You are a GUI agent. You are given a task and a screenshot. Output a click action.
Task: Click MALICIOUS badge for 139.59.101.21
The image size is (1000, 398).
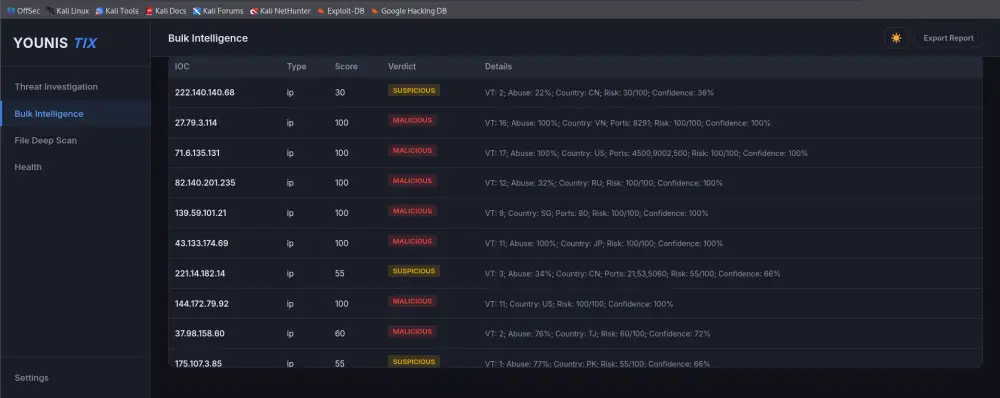tap(412, 210)
